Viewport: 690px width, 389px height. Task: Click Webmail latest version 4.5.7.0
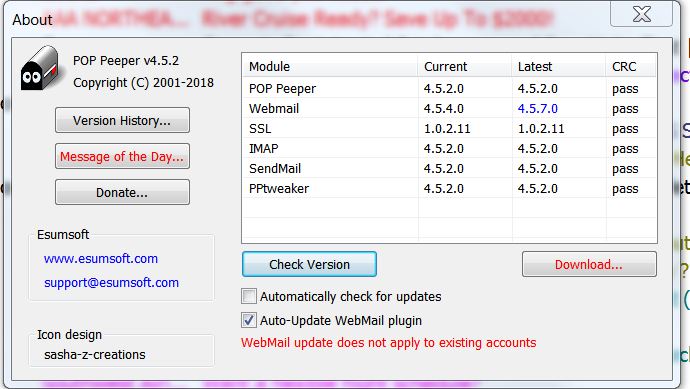538,108
